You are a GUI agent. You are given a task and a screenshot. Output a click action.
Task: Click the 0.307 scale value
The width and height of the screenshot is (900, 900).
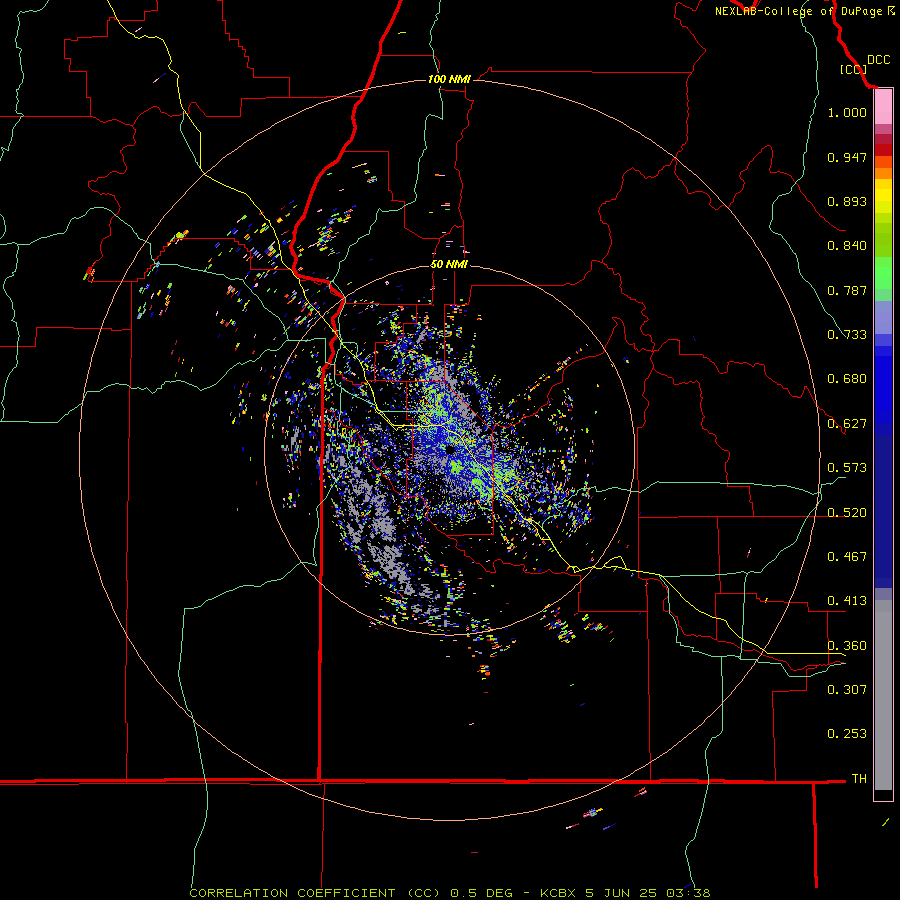[x=847, y=690]
